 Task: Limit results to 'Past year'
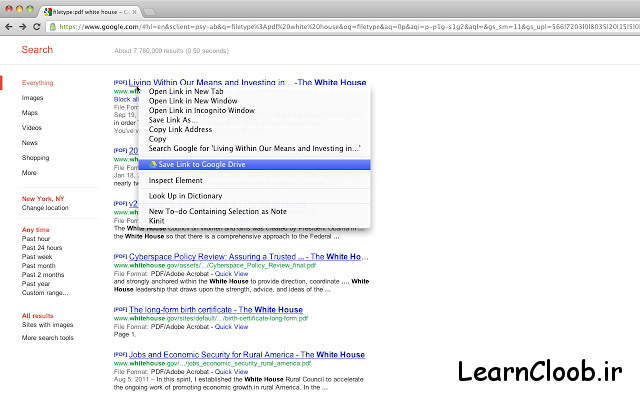tap(36, 284)
